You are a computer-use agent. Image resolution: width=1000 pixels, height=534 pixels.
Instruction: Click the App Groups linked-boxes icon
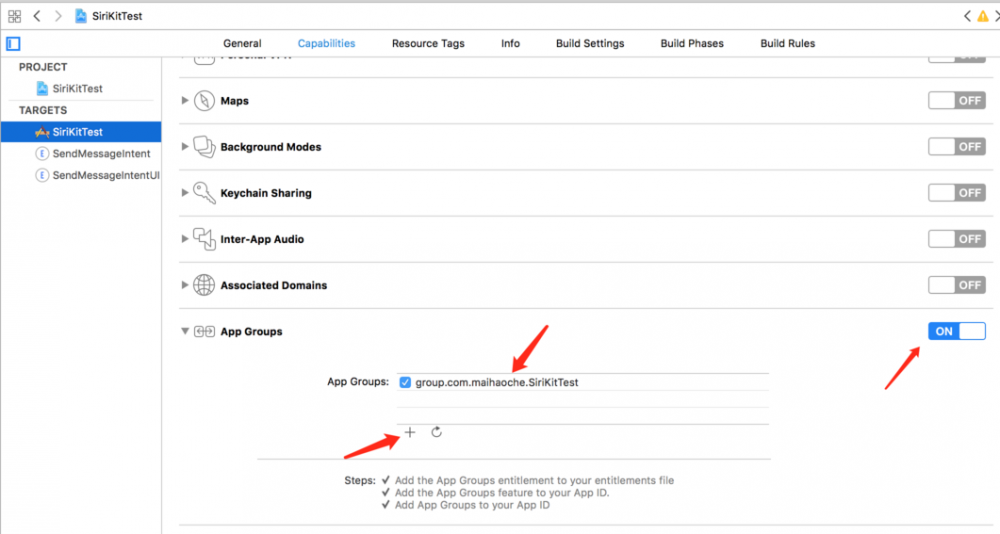[204, 332]
